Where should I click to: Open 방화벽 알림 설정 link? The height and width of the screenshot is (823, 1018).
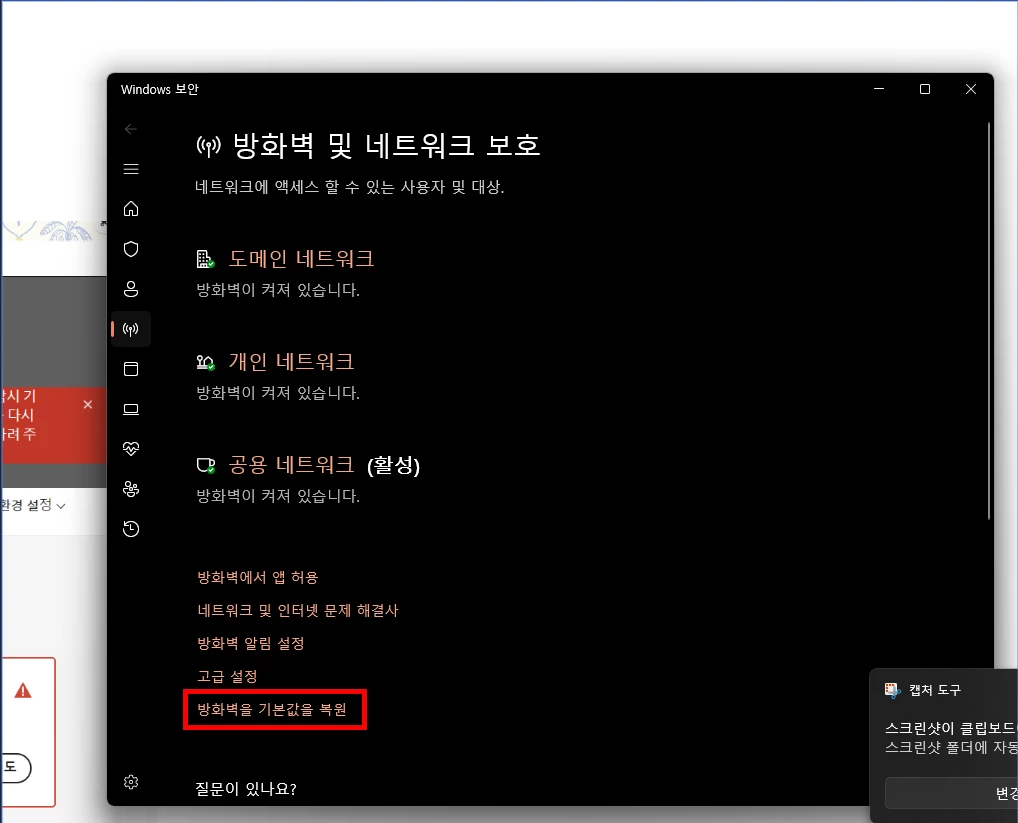(251, 643)
